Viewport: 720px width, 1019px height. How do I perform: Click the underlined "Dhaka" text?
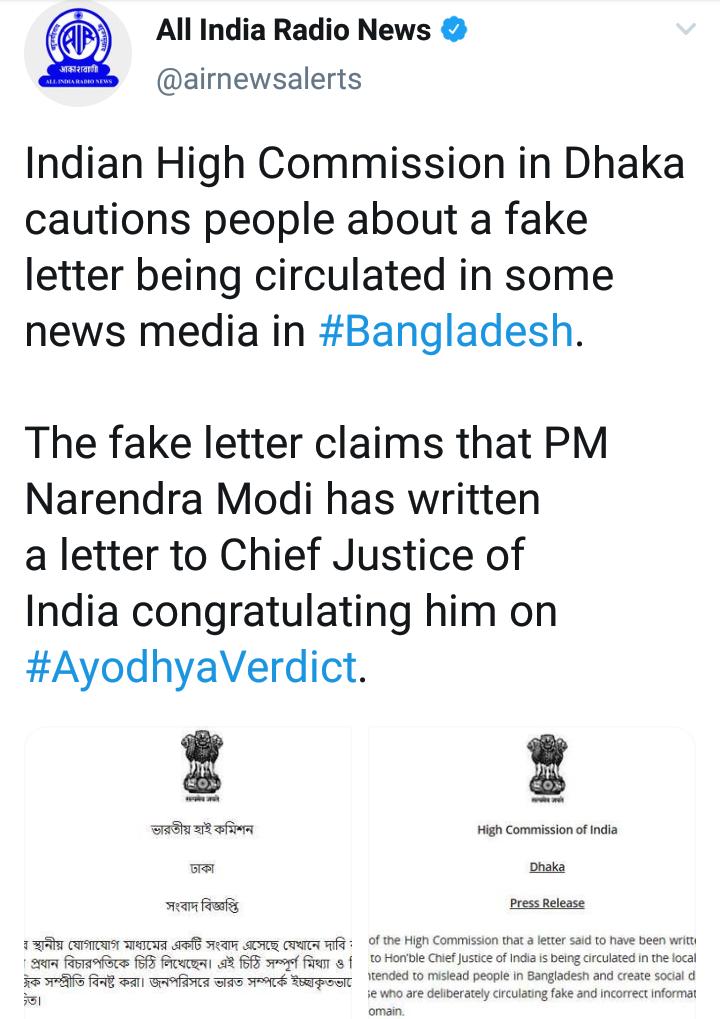[x=547, y=866]
